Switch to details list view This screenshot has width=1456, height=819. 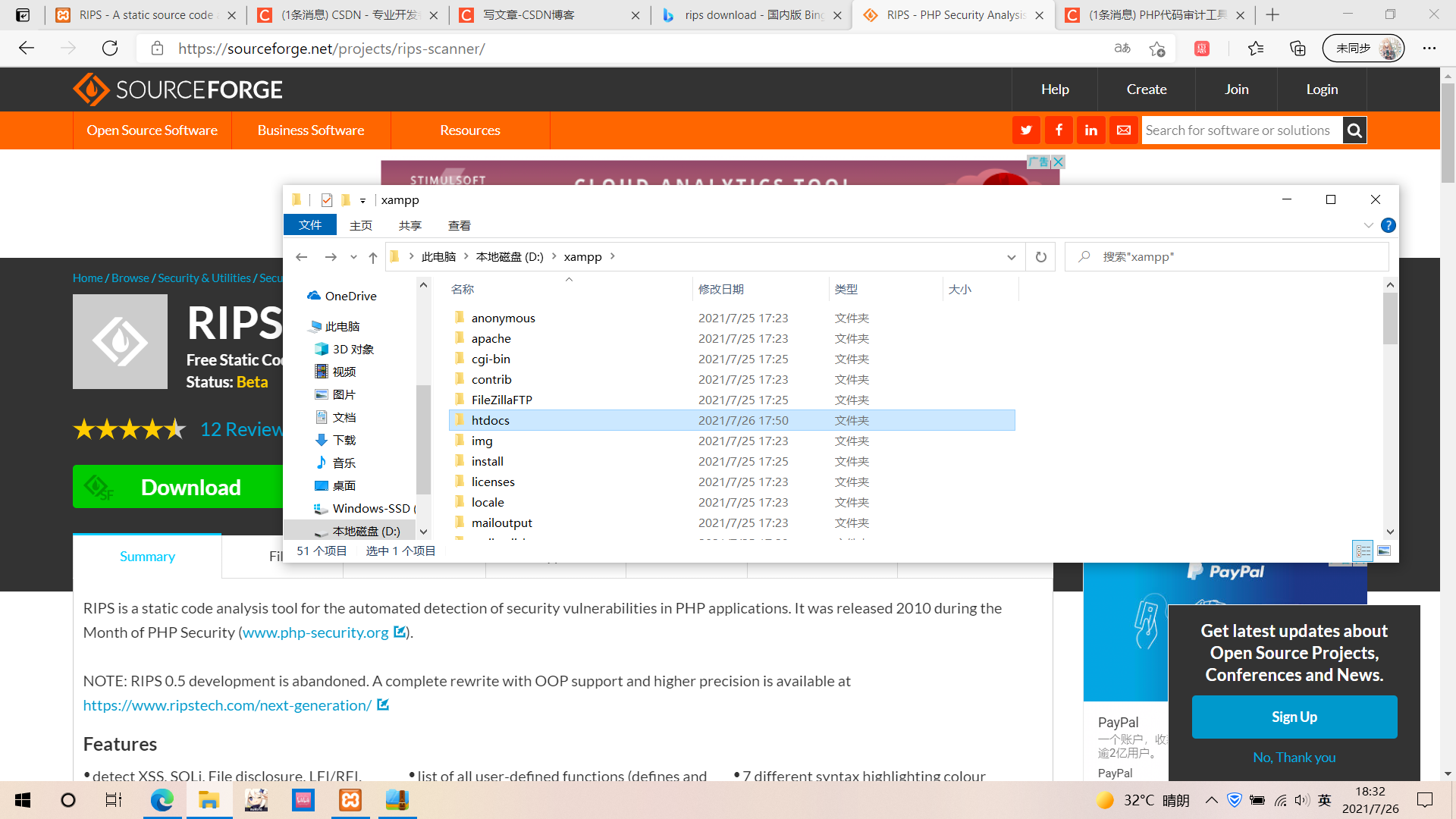pos(1363,551)
